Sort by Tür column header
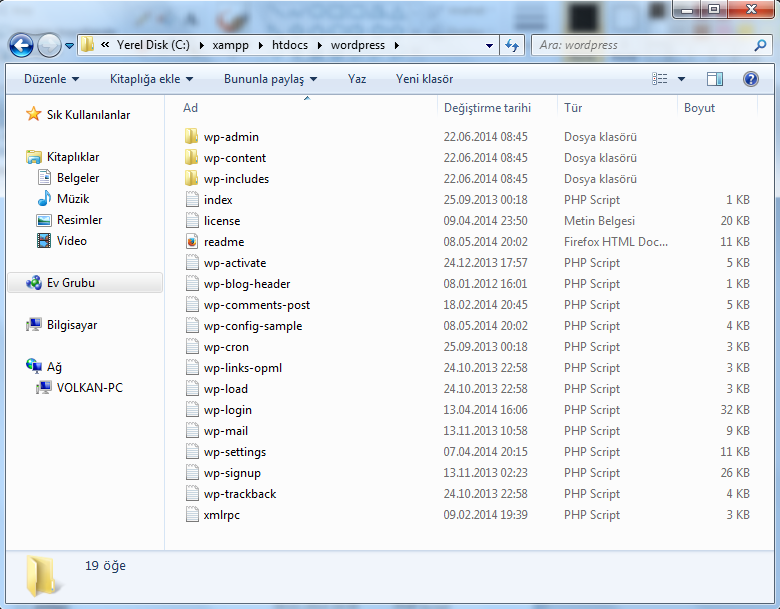 point(573,108)
